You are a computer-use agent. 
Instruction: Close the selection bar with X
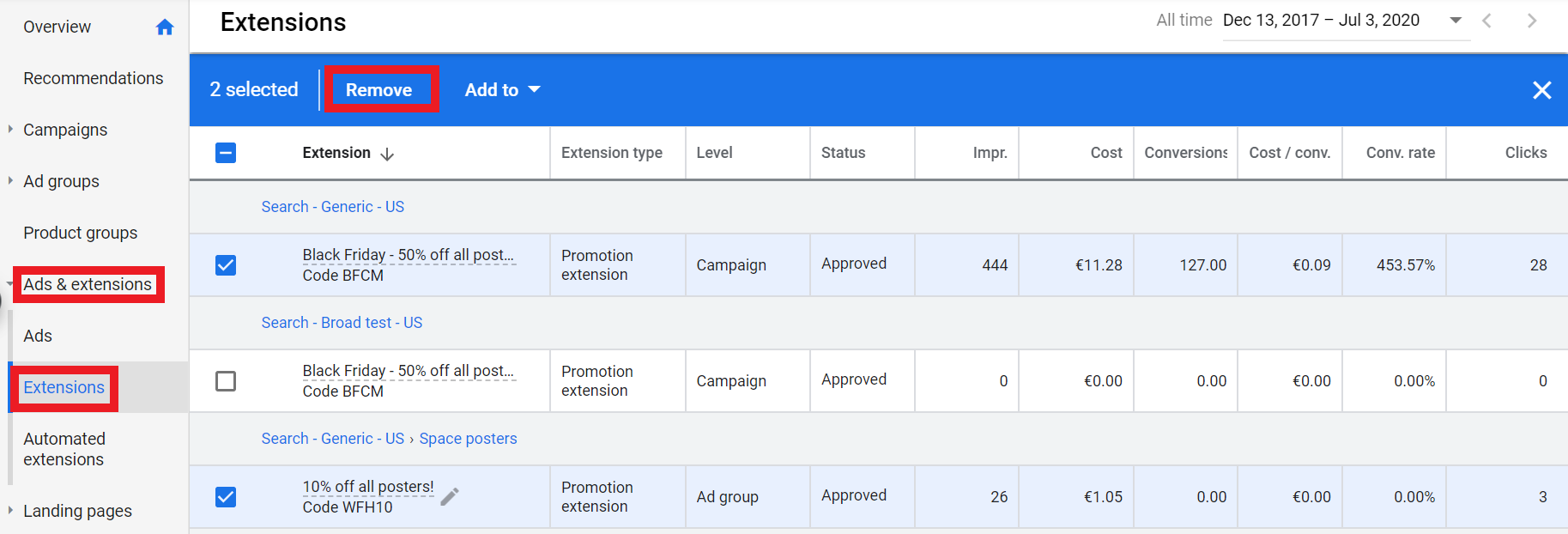coord(1541,90)
